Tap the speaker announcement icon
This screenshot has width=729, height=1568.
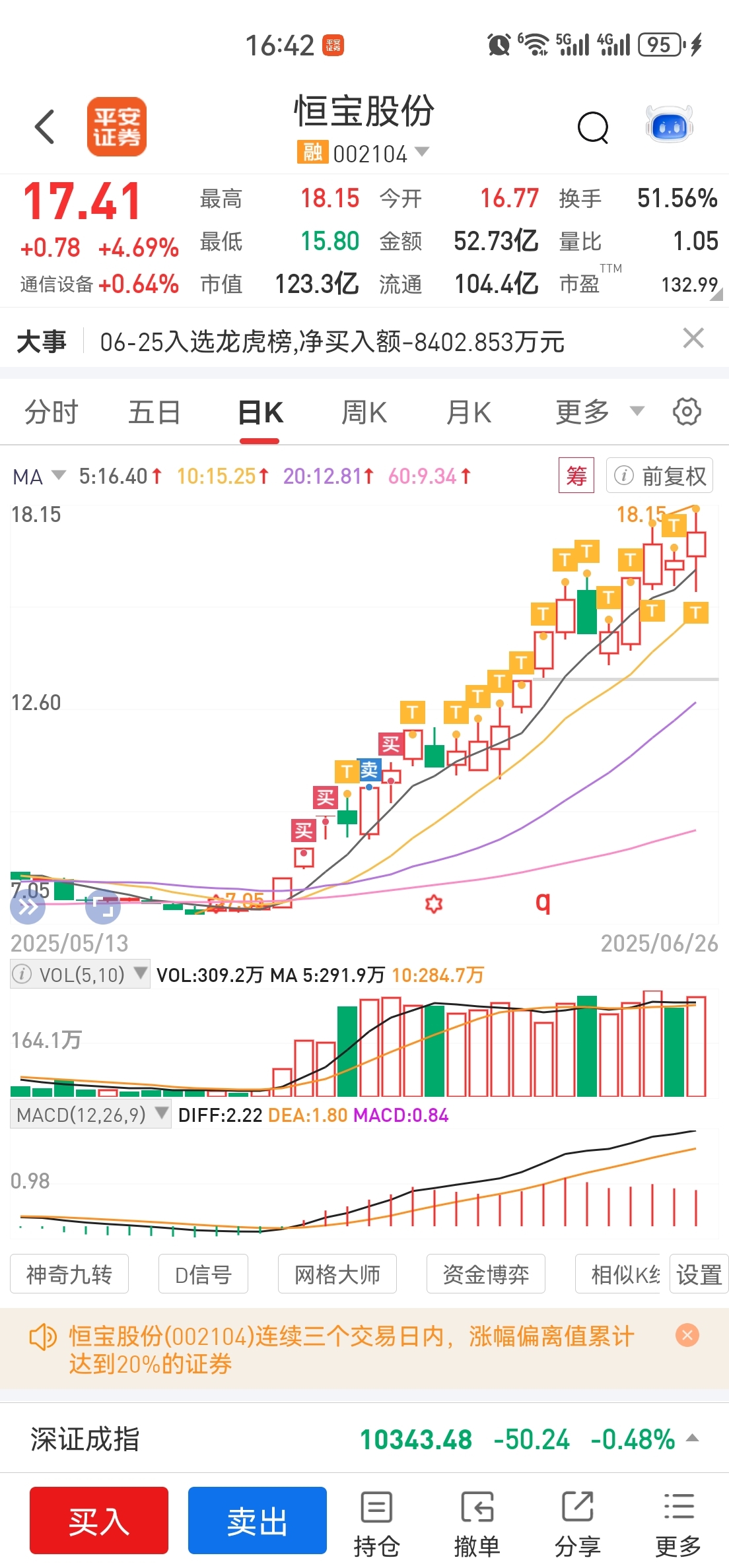(43, 1338)
